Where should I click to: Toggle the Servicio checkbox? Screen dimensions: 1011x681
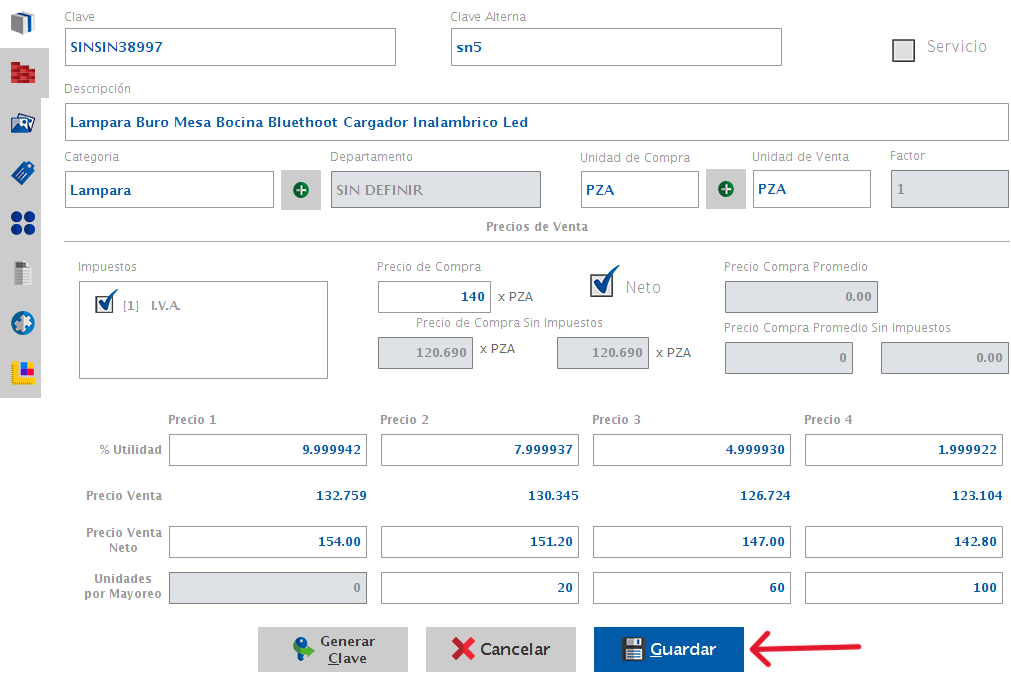(903, 50)
